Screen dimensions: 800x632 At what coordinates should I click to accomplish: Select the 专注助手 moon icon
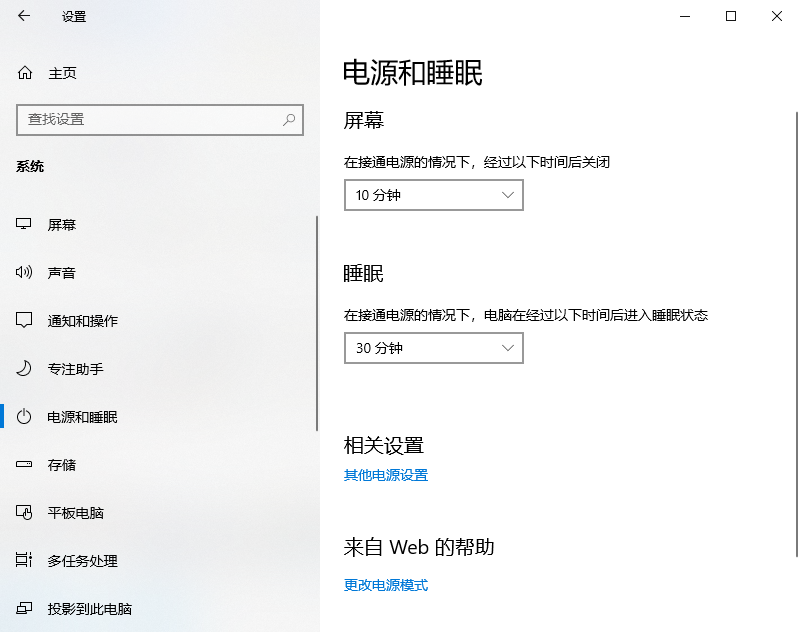pos(23,368)
